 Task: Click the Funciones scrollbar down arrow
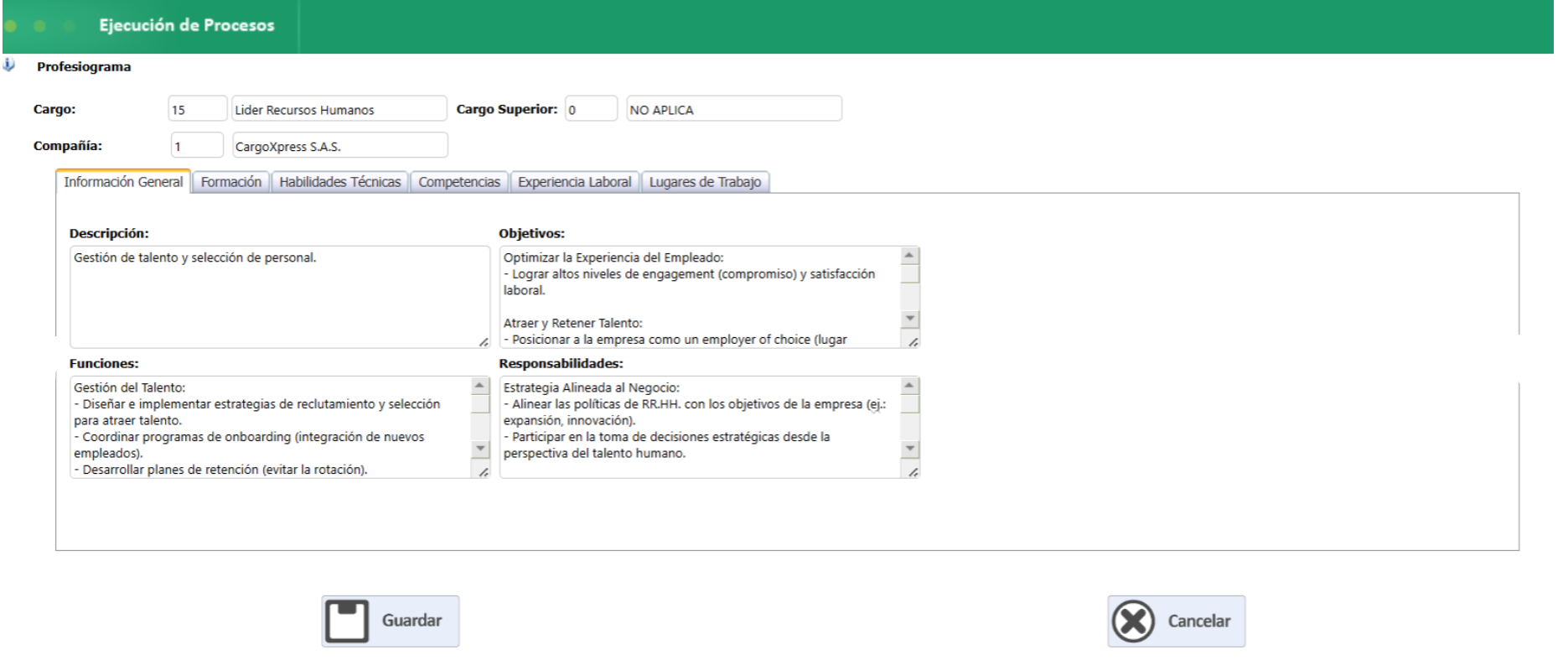coord(480,448)
